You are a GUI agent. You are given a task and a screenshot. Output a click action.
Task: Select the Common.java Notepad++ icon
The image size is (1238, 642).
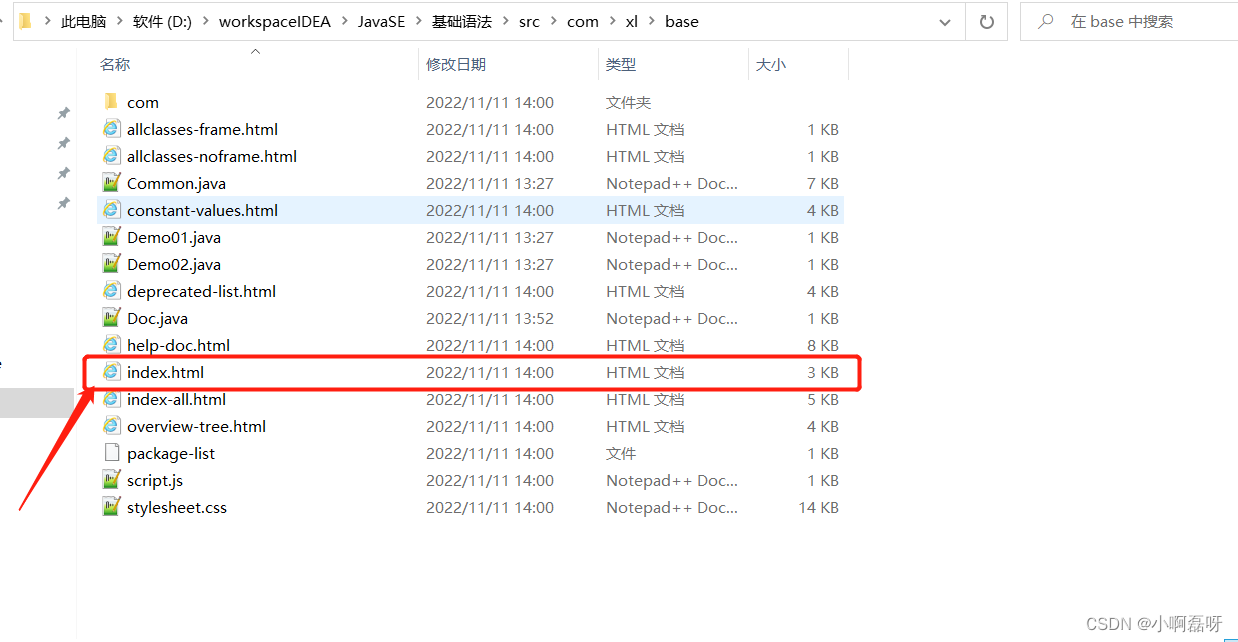pos(111,183)
